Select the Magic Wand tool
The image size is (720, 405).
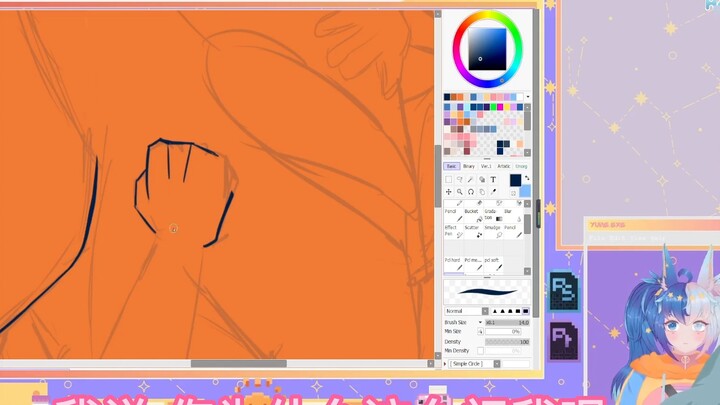(x=471, y=180)
